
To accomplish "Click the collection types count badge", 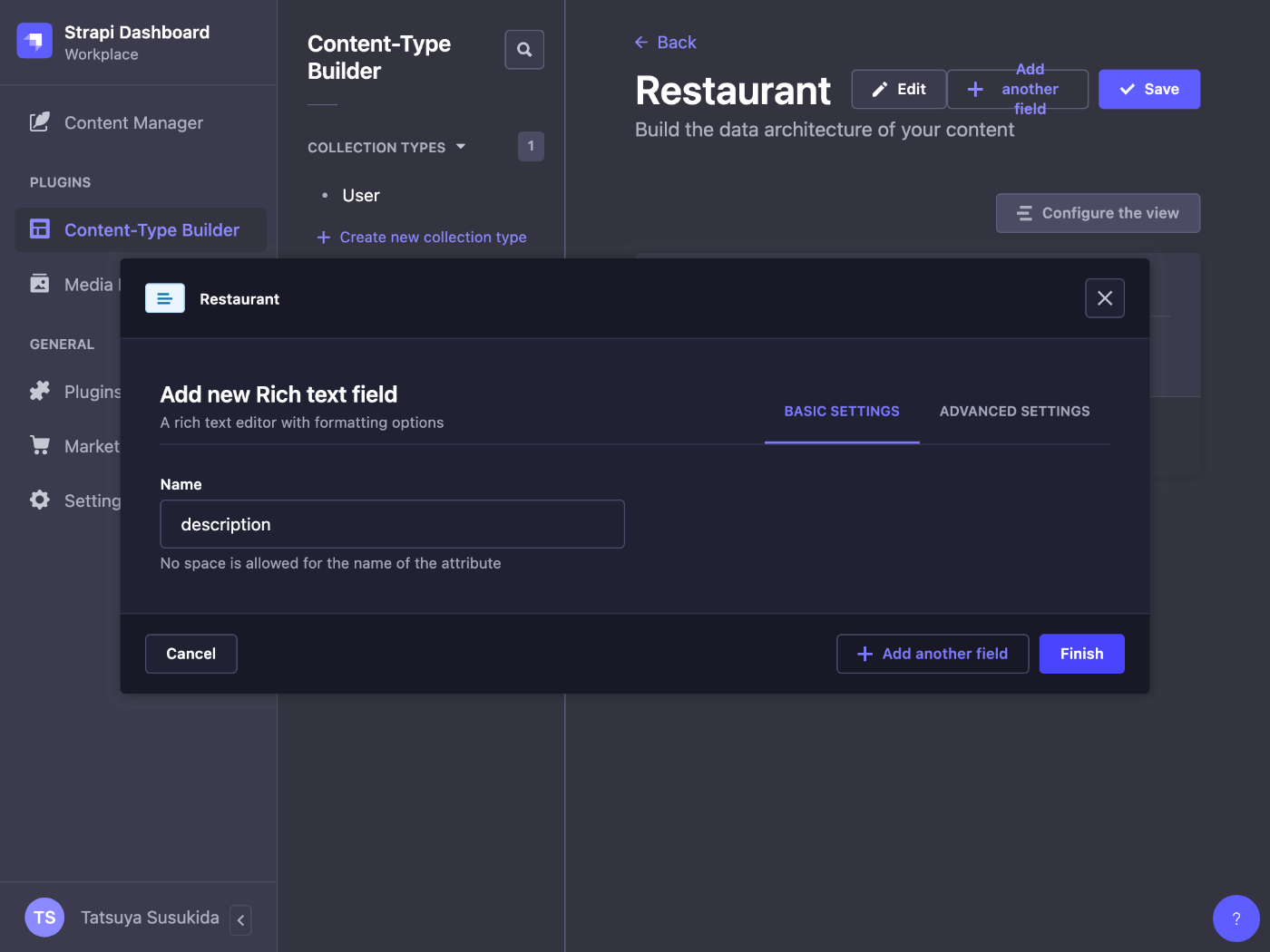I will [531, 146].
